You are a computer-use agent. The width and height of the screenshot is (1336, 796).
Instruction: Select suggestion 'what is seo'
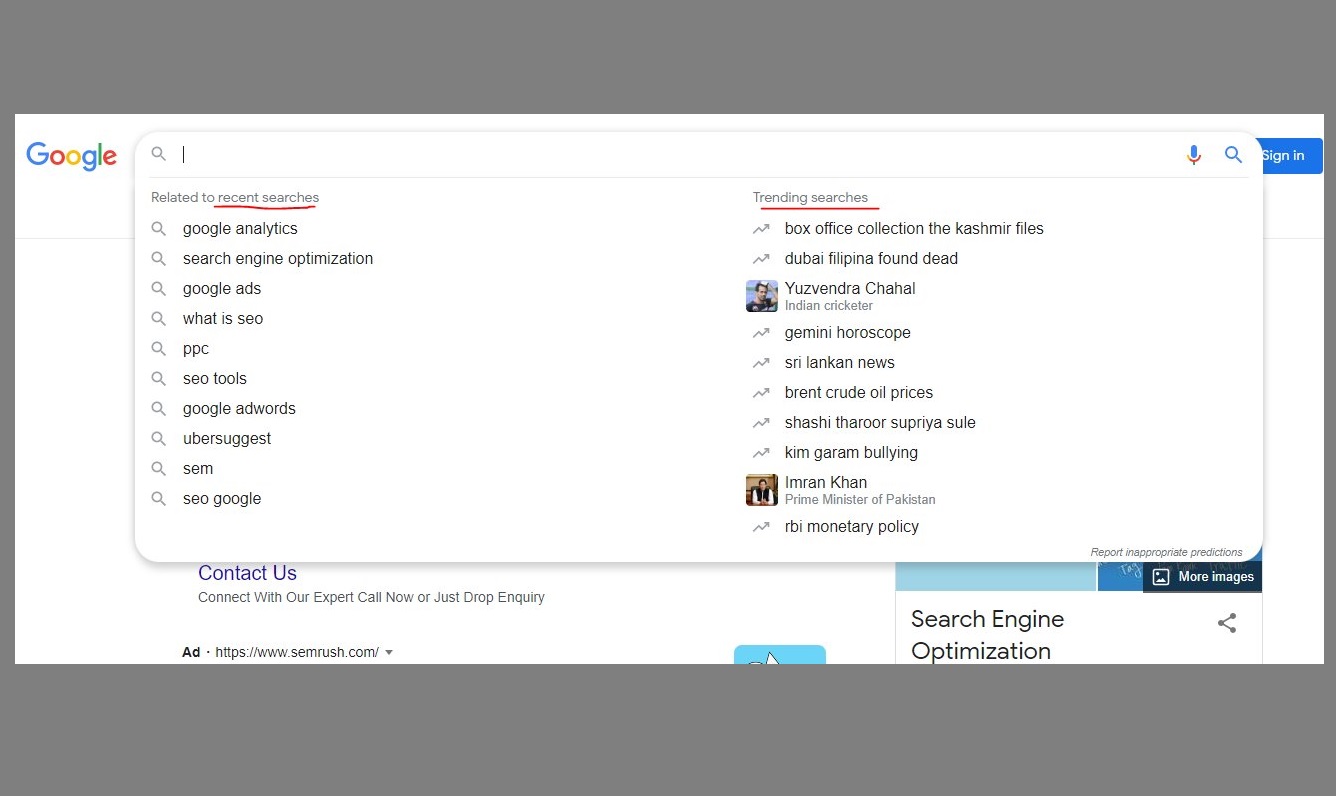tap(223, 318)
